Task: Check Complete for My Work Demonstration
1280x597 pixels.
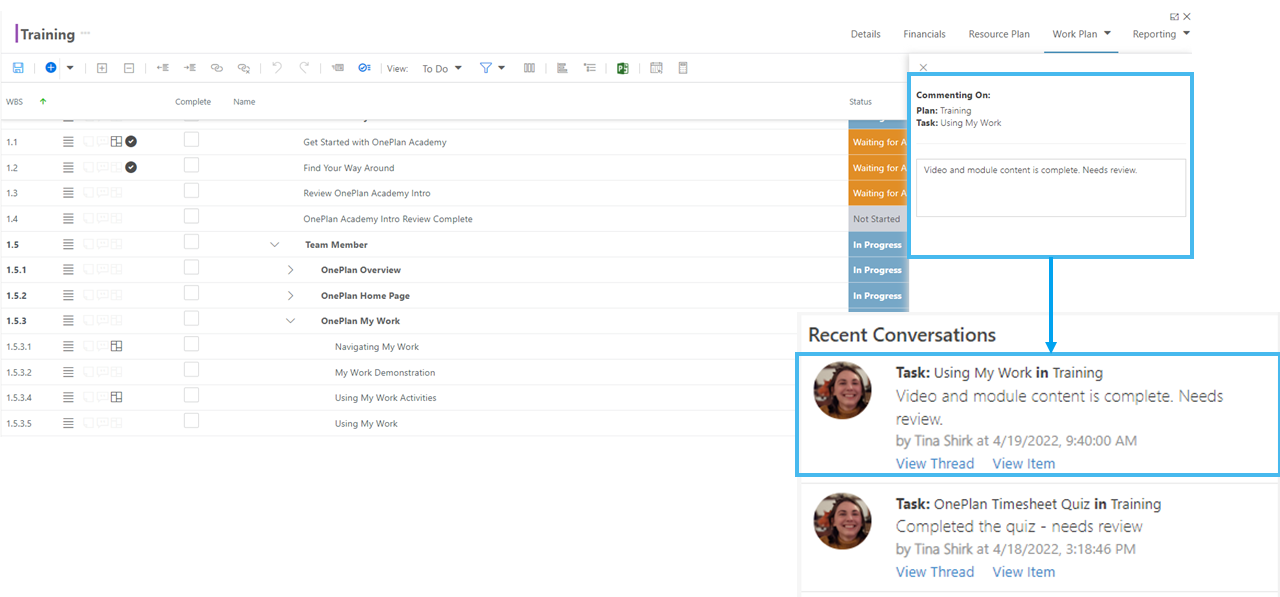Action: 191,370
